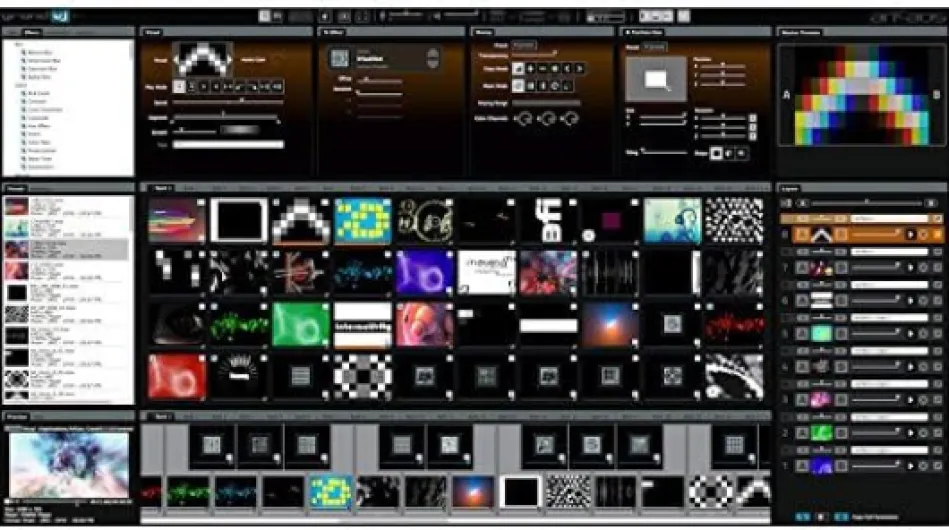Image resolution: width=949 pixels, height=530 pixels.
Task: Click the speaker icon in top toolbar
Action: [x=437, y=16]
